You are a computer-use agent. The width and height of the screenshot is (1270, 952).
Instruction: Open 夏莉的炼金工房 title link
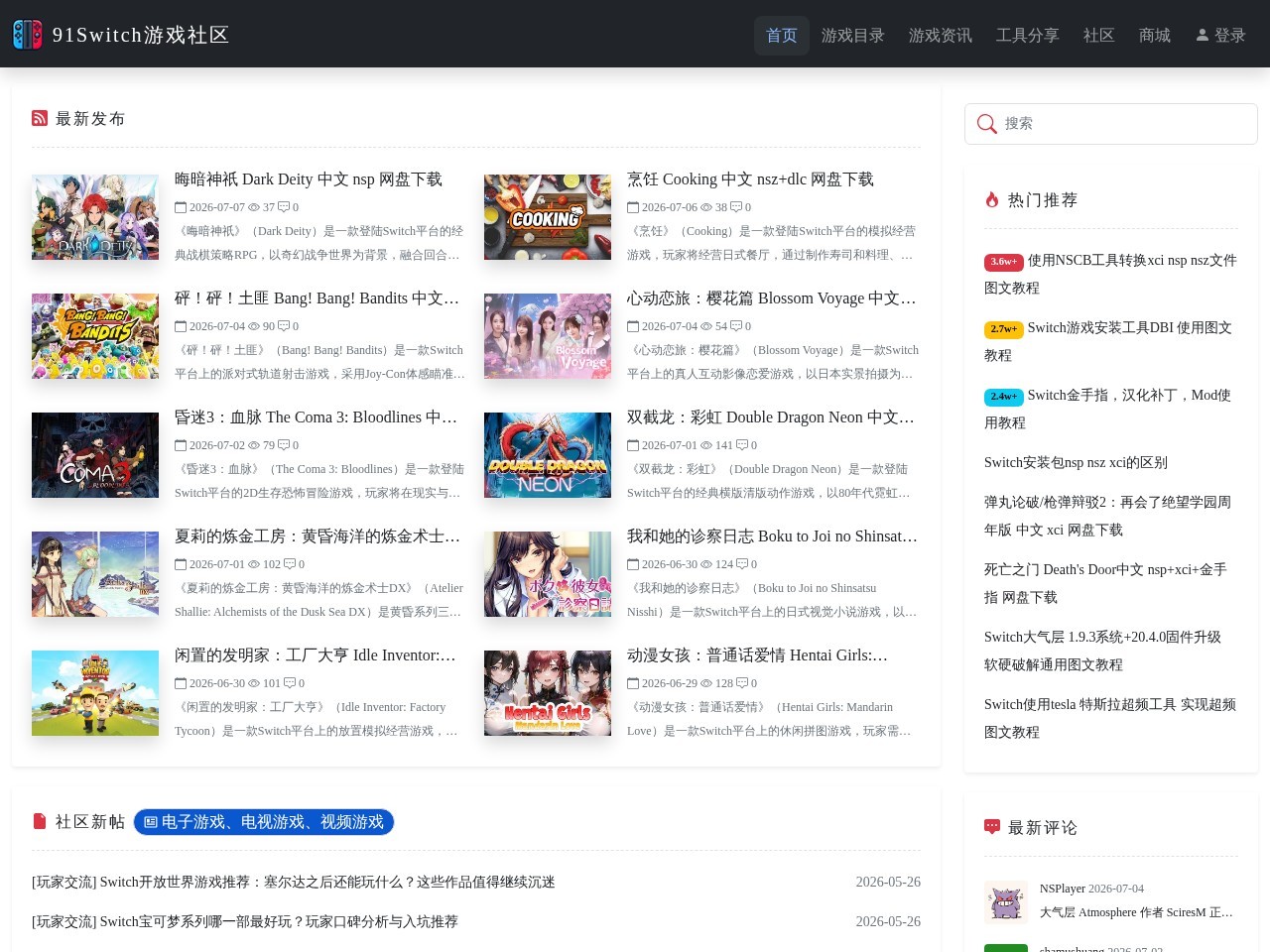point(317,536)
